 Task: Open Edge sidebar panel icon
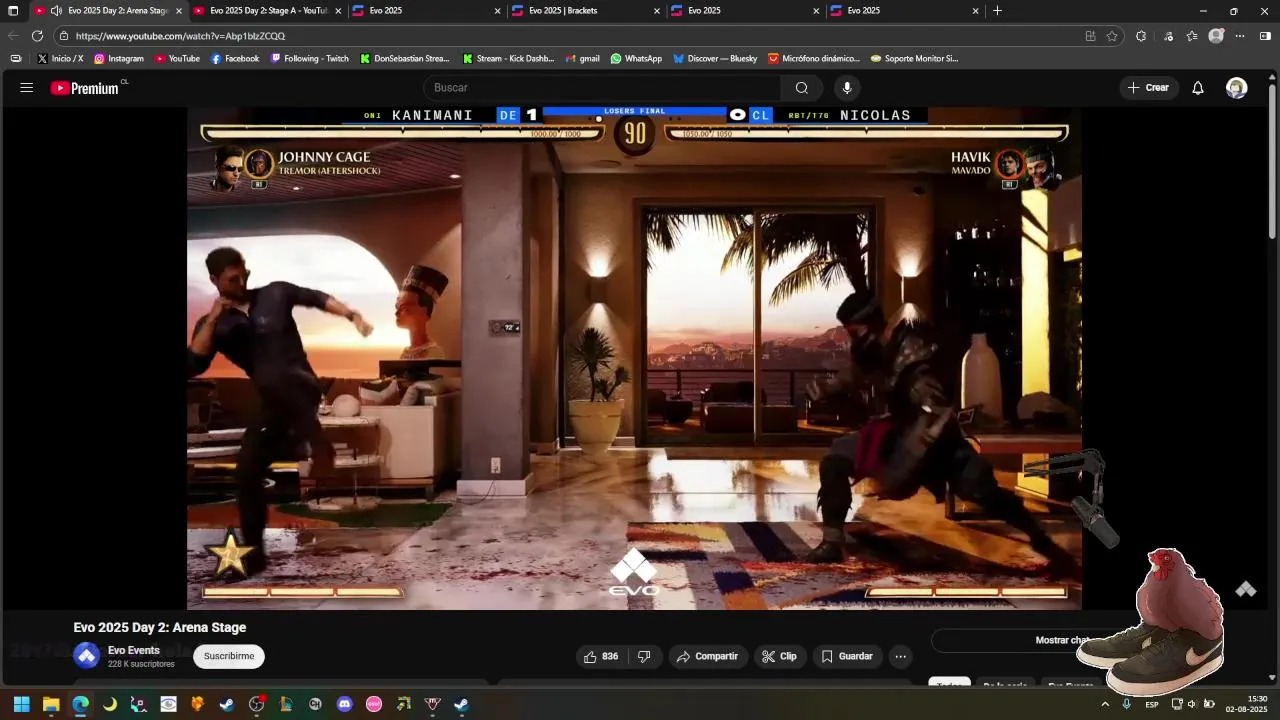pos(1265,36)
